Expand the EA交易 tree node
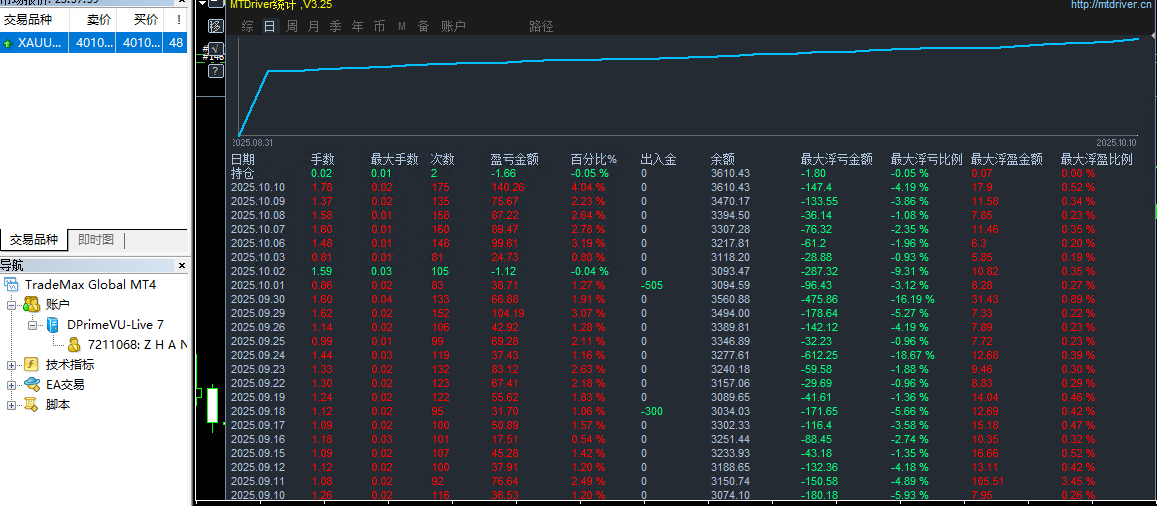 point(11,384)
